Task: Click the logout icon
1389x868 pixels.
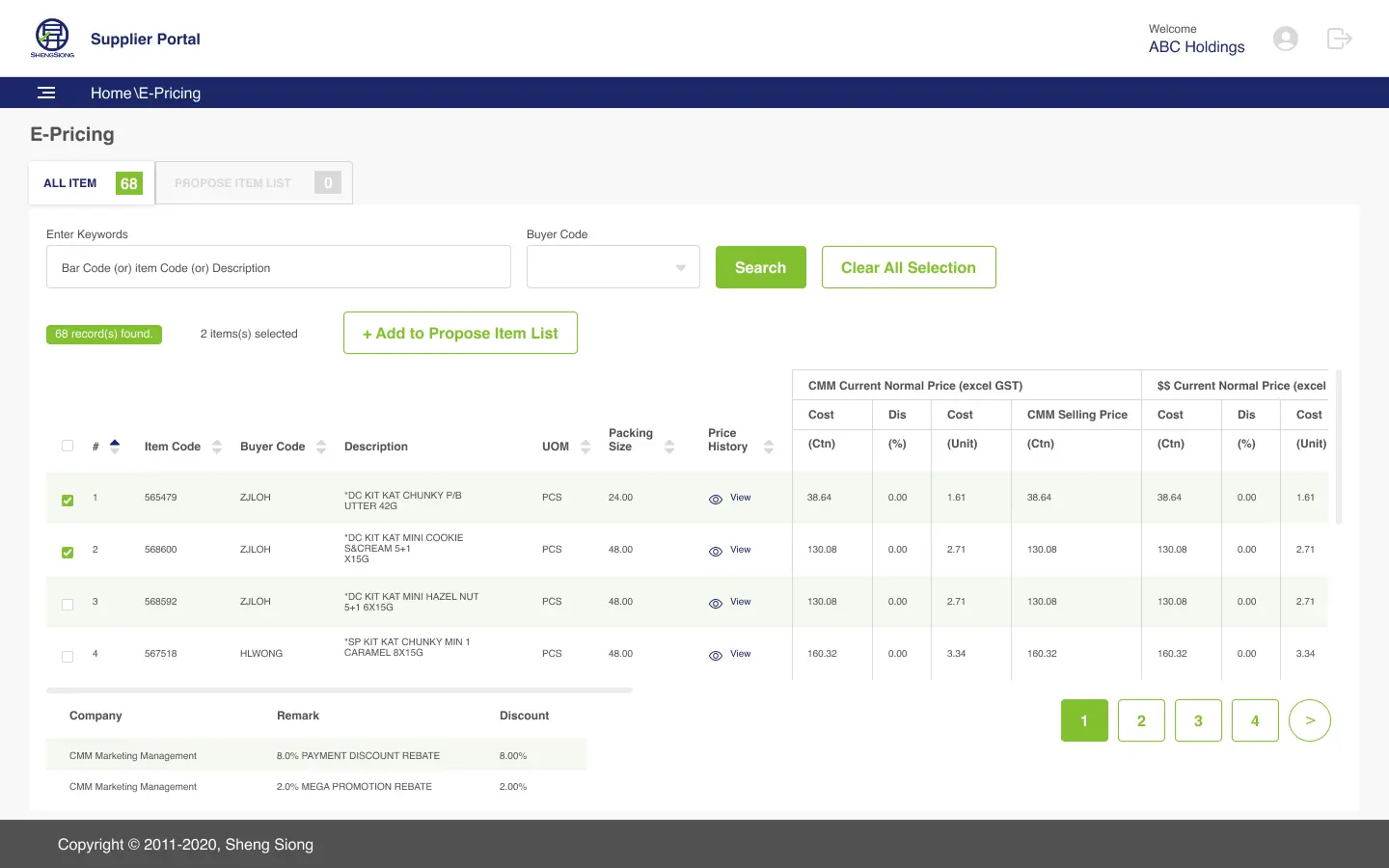Action: pyautogui.click(x=1339, y=39)
